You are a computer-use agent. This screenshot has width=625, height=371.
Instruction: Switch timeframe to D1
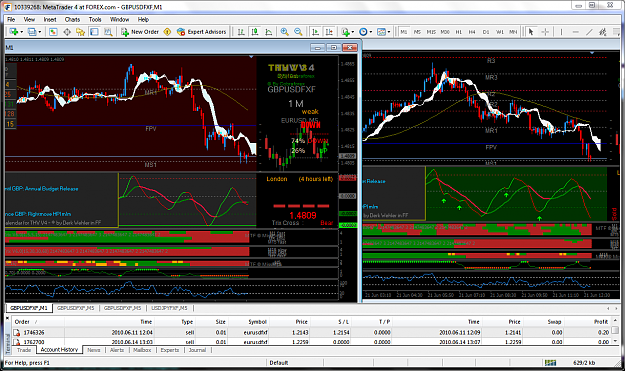(486, 32)
